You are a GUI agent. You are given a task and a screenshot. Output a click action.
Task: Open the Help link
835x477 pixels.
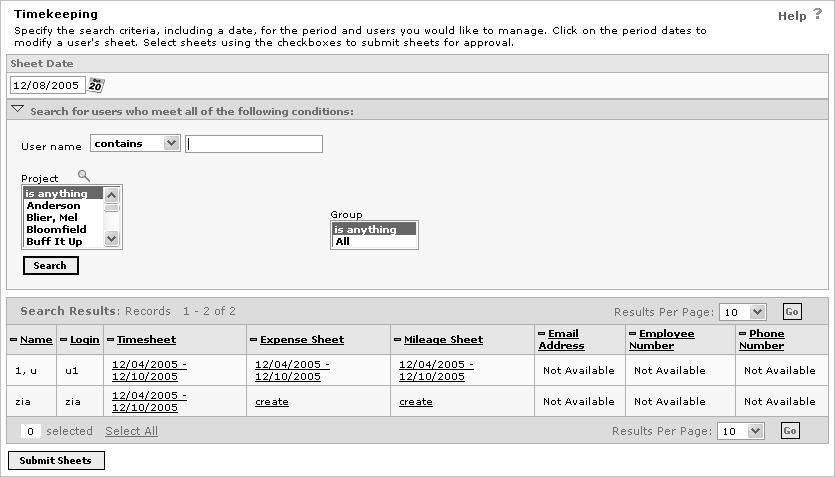(792, 16)
